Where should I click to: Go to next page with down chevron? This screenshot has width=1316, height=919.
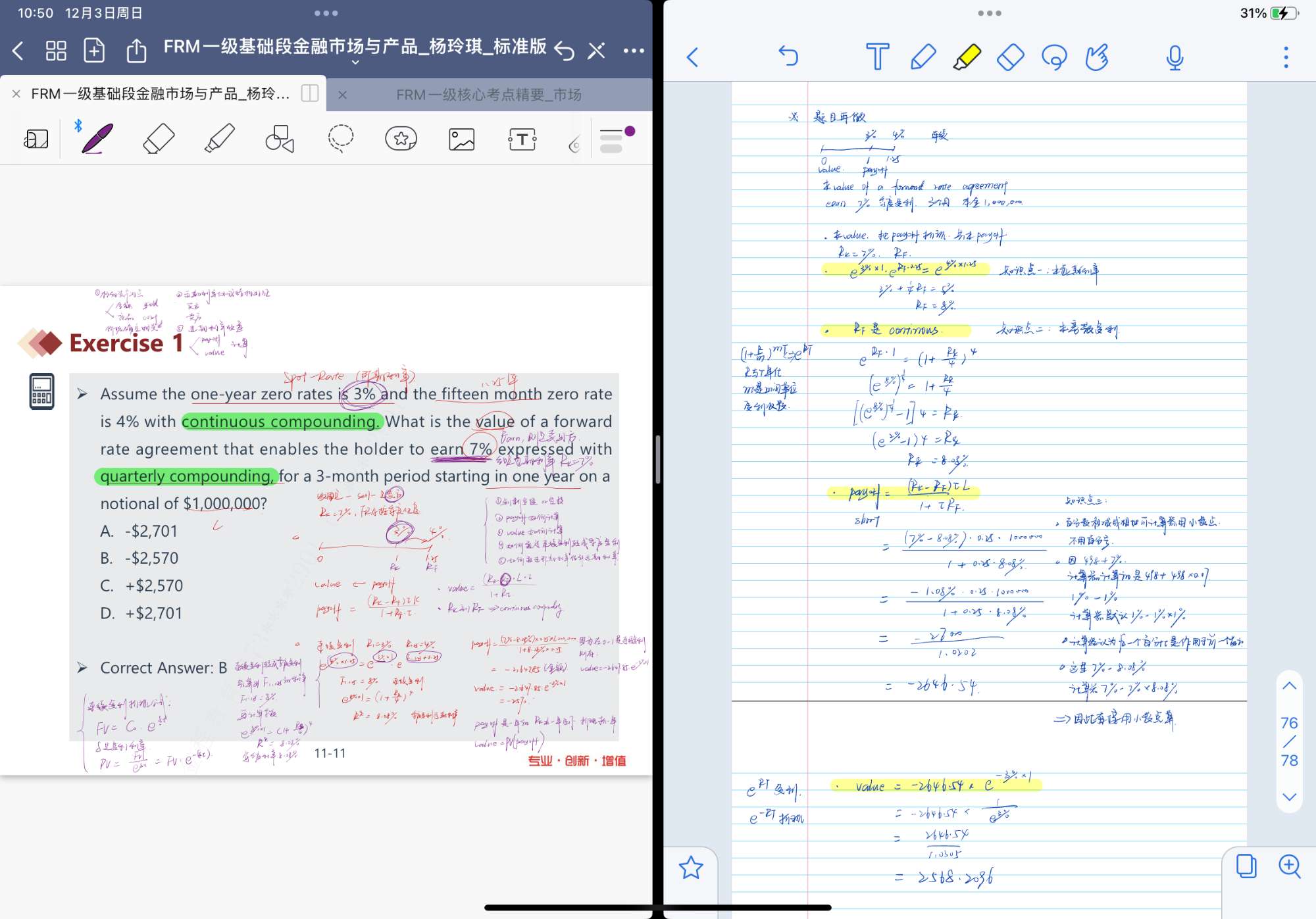pos(1289,797)
